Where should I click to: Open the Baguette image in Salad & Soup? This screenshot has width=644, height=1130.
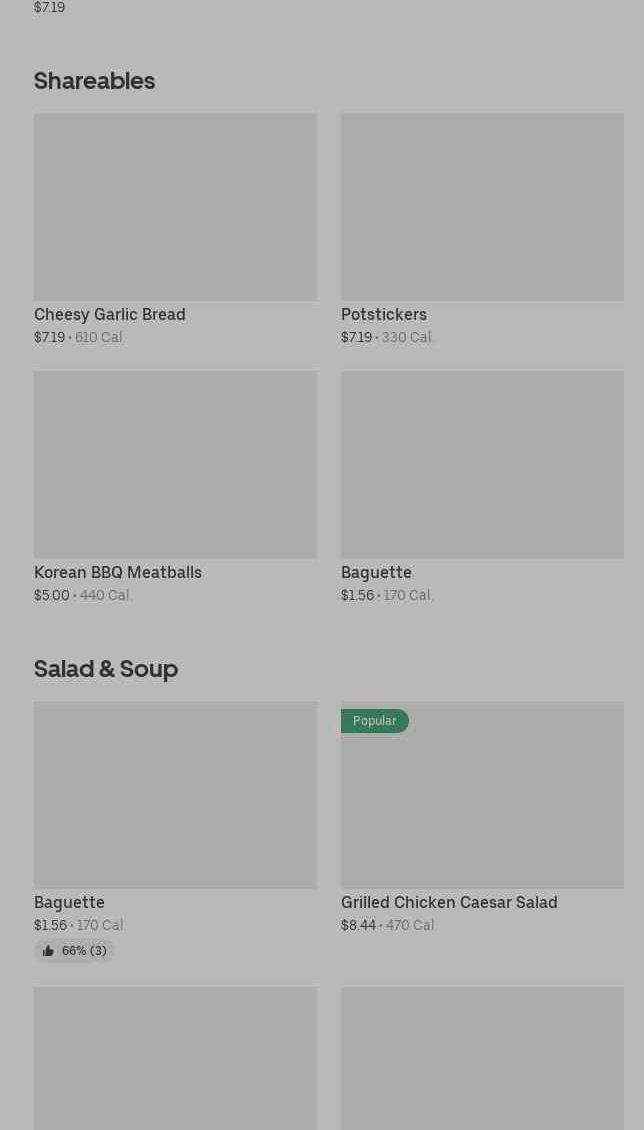175,795
